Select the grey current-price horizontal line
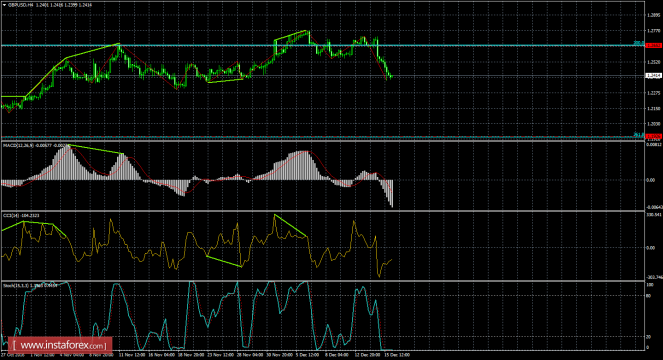663x360 pixels. [321, 76]
